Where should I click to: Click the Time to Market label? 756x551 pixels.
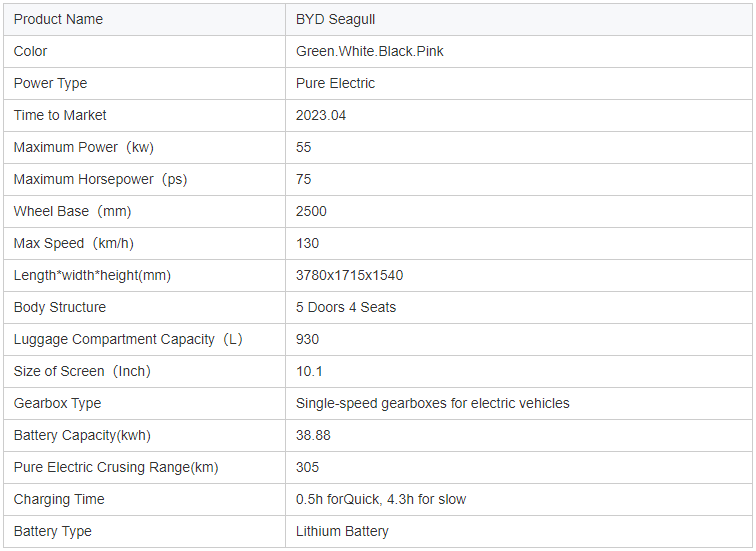point(60,115)
